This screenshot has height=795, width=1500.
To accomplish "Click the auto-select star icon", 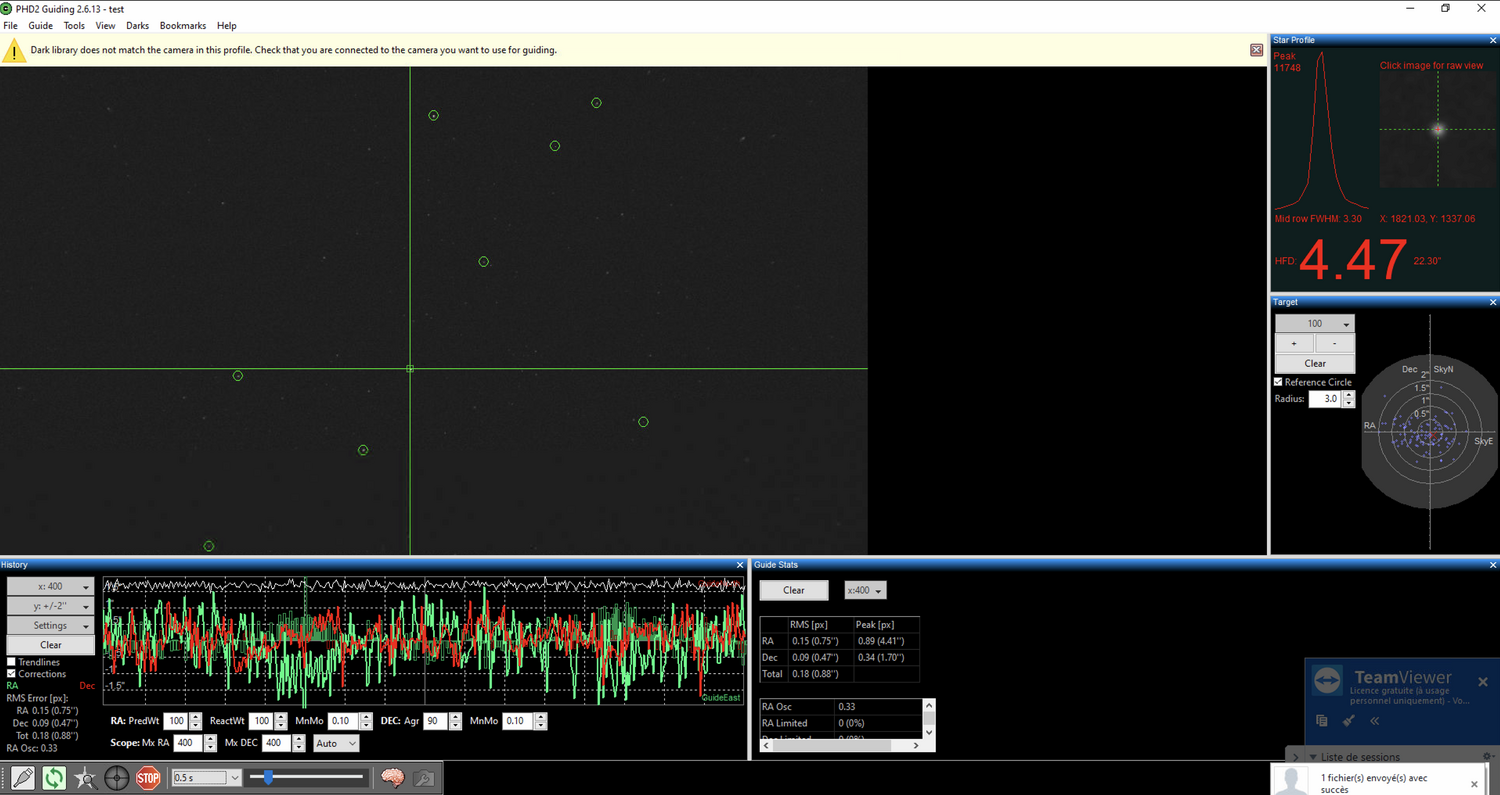I will coord(85,778).
